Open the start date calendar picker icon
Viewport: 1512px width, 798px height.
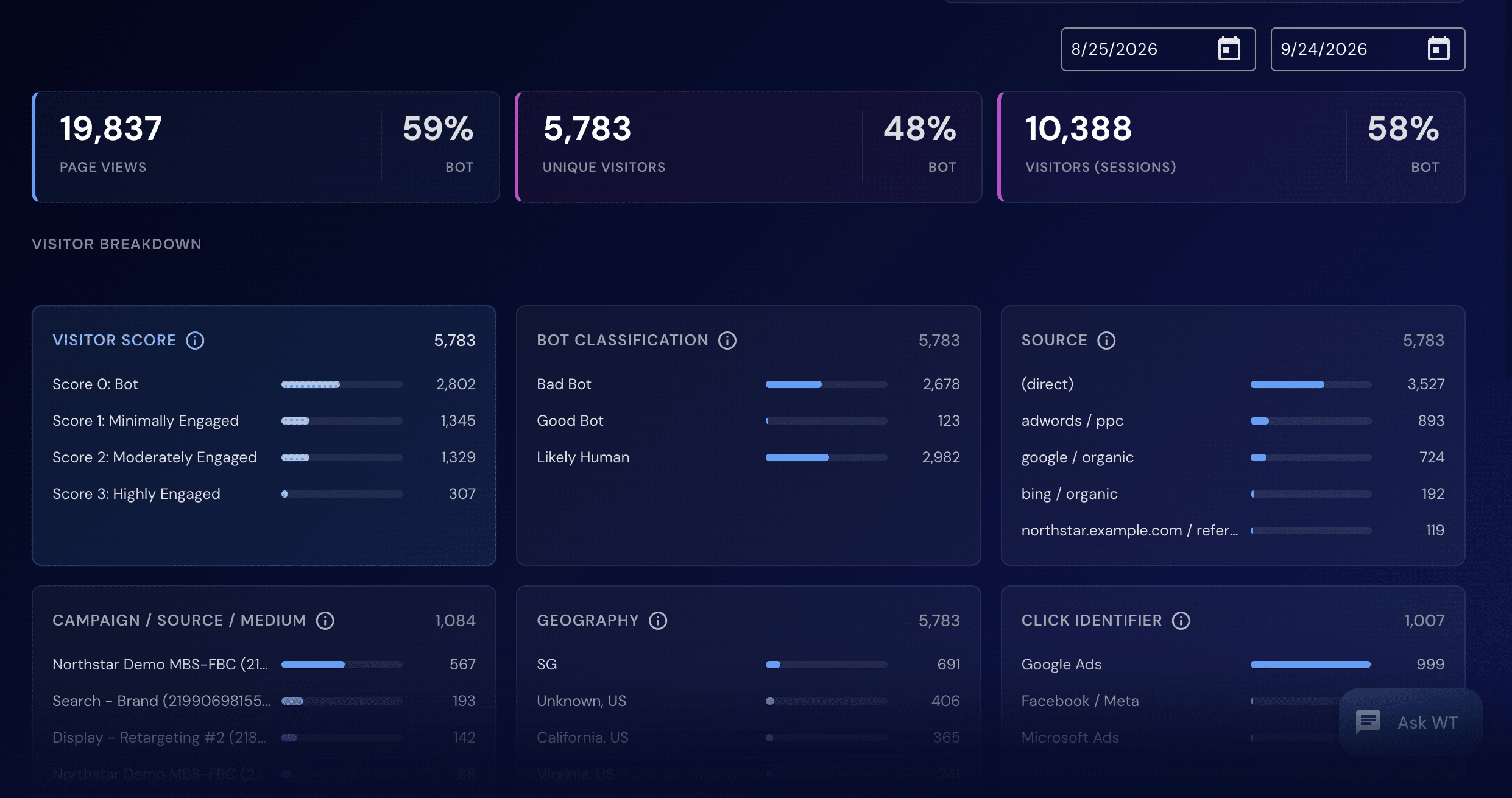coord(1229,49)
